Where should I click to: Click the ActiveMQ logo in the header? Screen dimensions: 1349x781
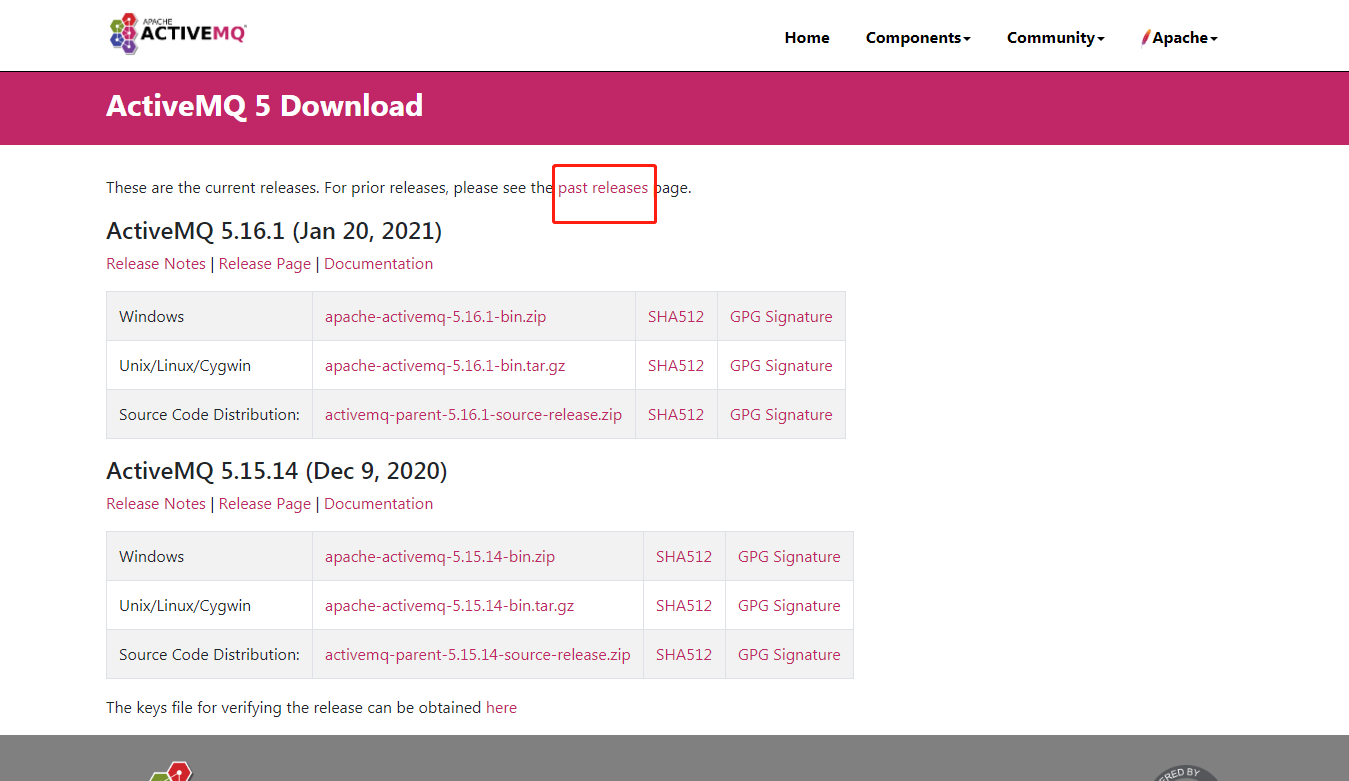click(177, 33)
